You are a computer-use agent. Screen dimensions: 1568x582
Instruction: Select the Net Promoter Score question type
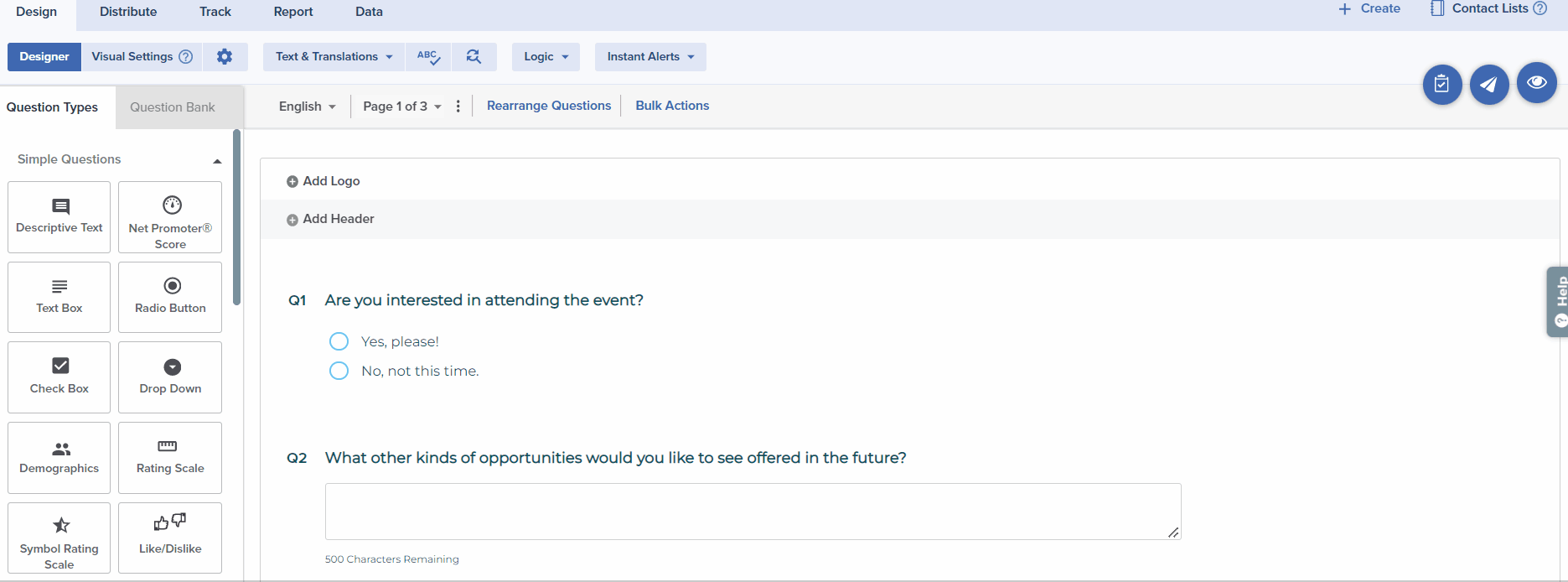point(169,217)
